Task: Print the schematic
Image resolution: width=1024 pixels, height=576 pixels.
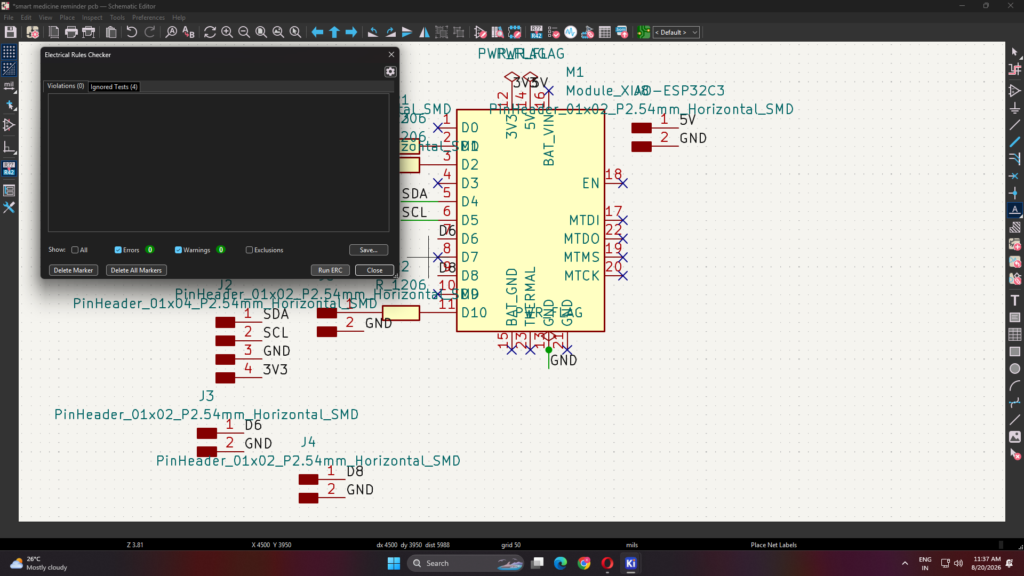Action: pyautogui.click(x=71, y=32)
